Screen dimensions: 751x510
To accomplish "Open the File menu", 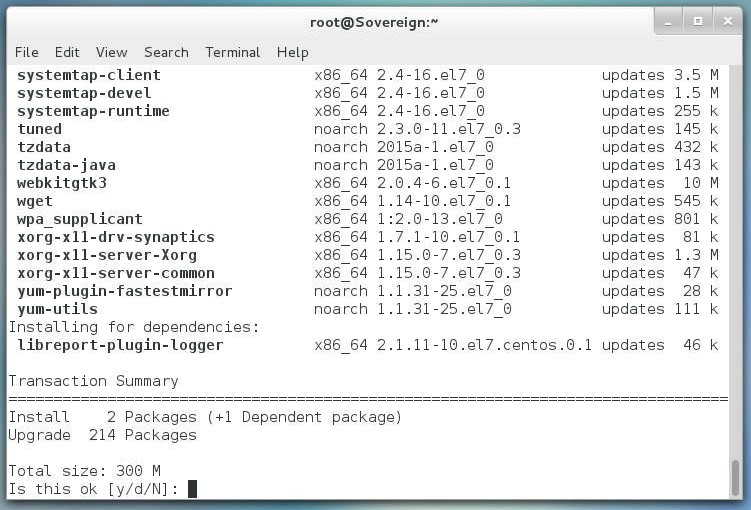I will [x=26, y=52].
